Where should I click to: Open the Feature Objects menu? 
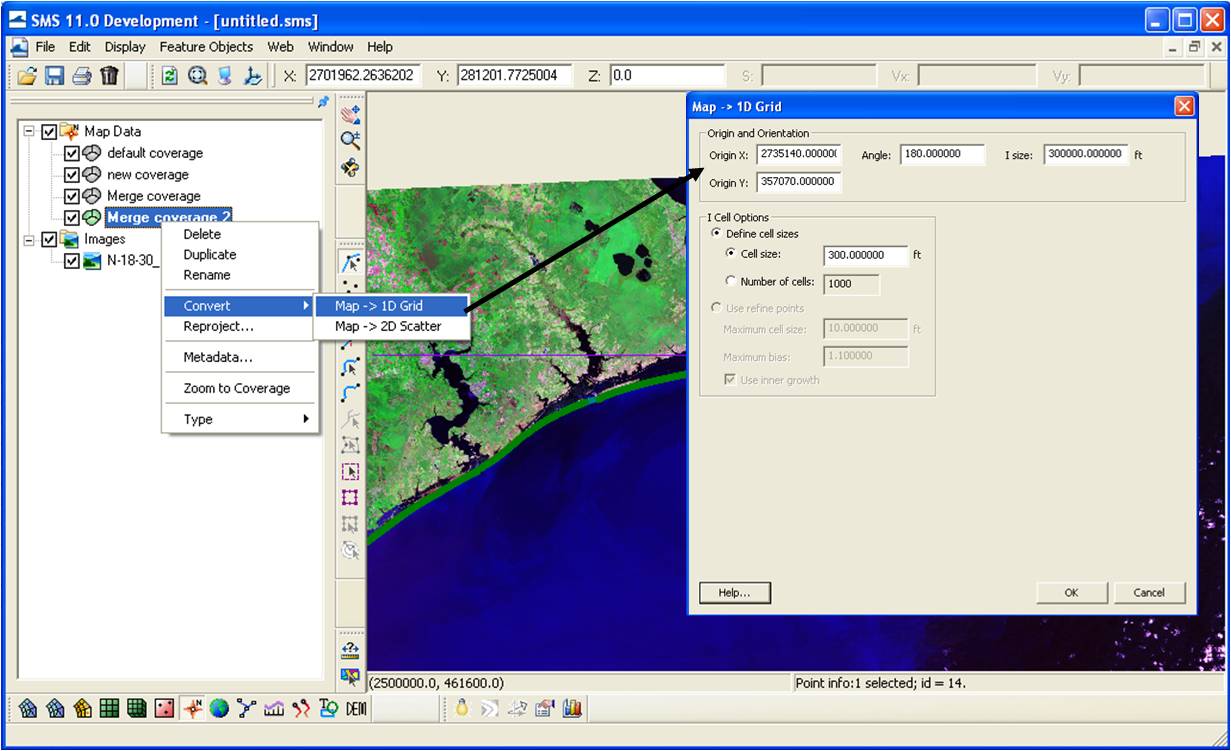tap(206, 46)
